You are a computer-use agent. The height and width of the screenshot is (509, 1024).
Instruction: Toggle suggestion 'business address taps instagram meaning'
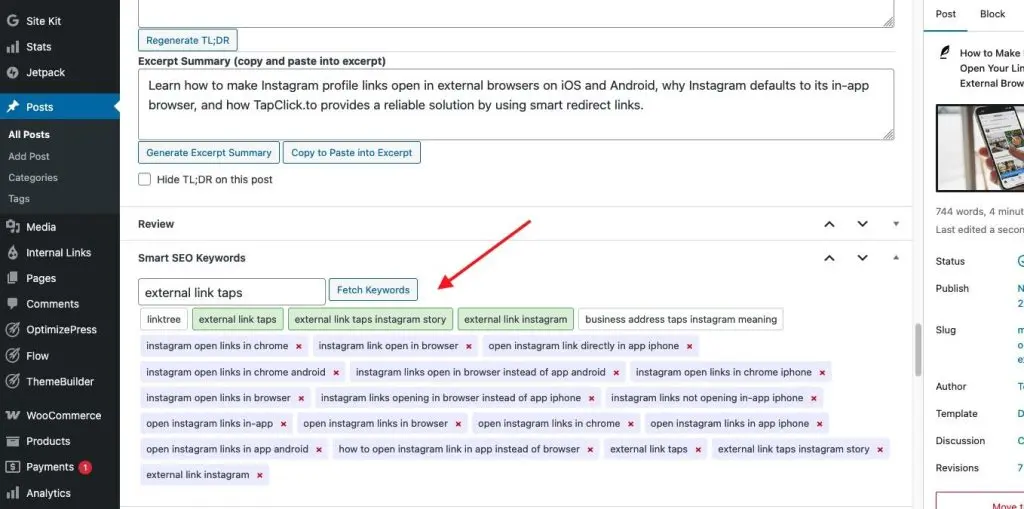(680, 320)
